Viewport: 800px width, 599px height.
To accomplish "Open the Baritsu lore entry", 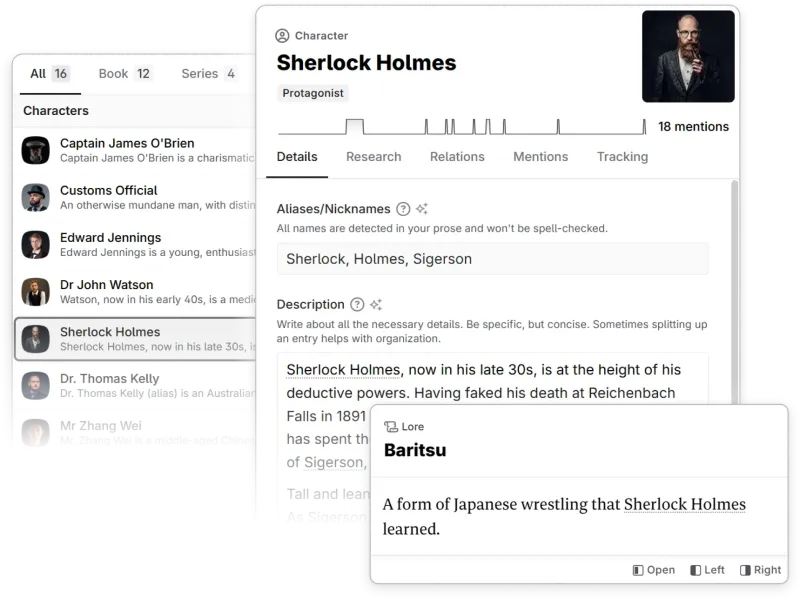I will [654, 570].
